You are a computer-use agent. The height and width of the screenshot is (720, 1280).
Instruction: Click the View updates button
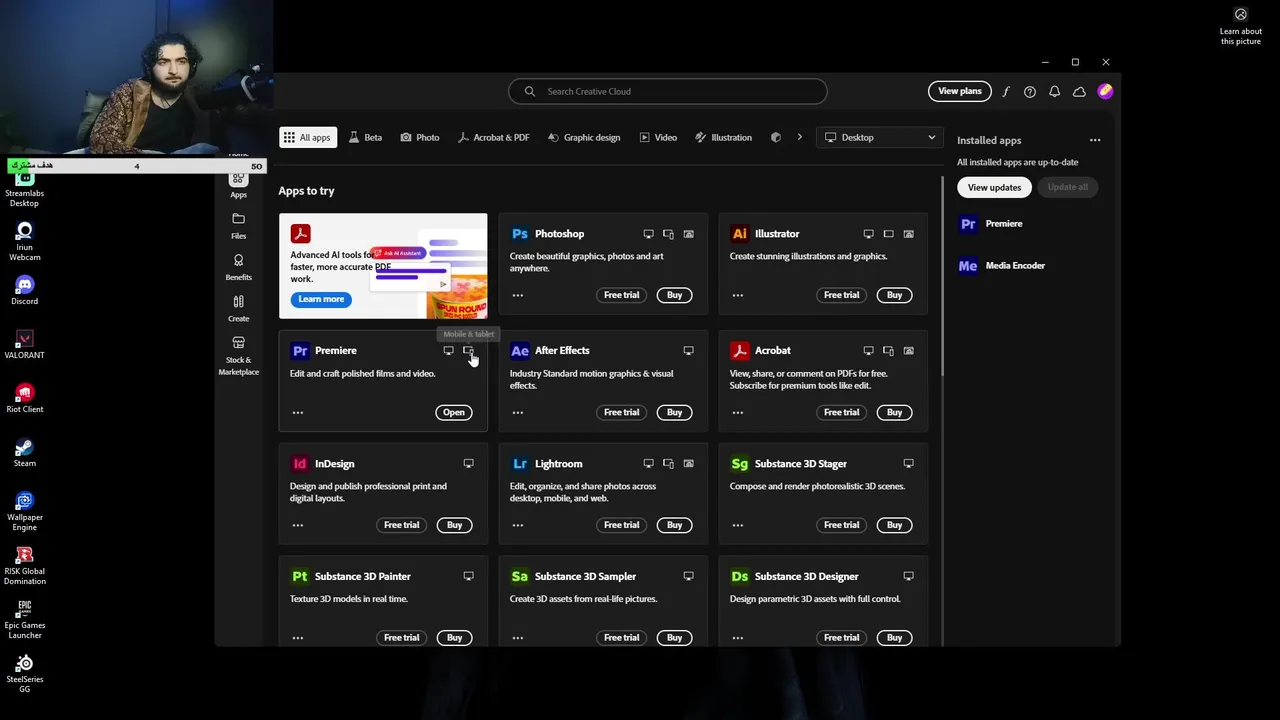pyautogui.click(x=994, y=188)
